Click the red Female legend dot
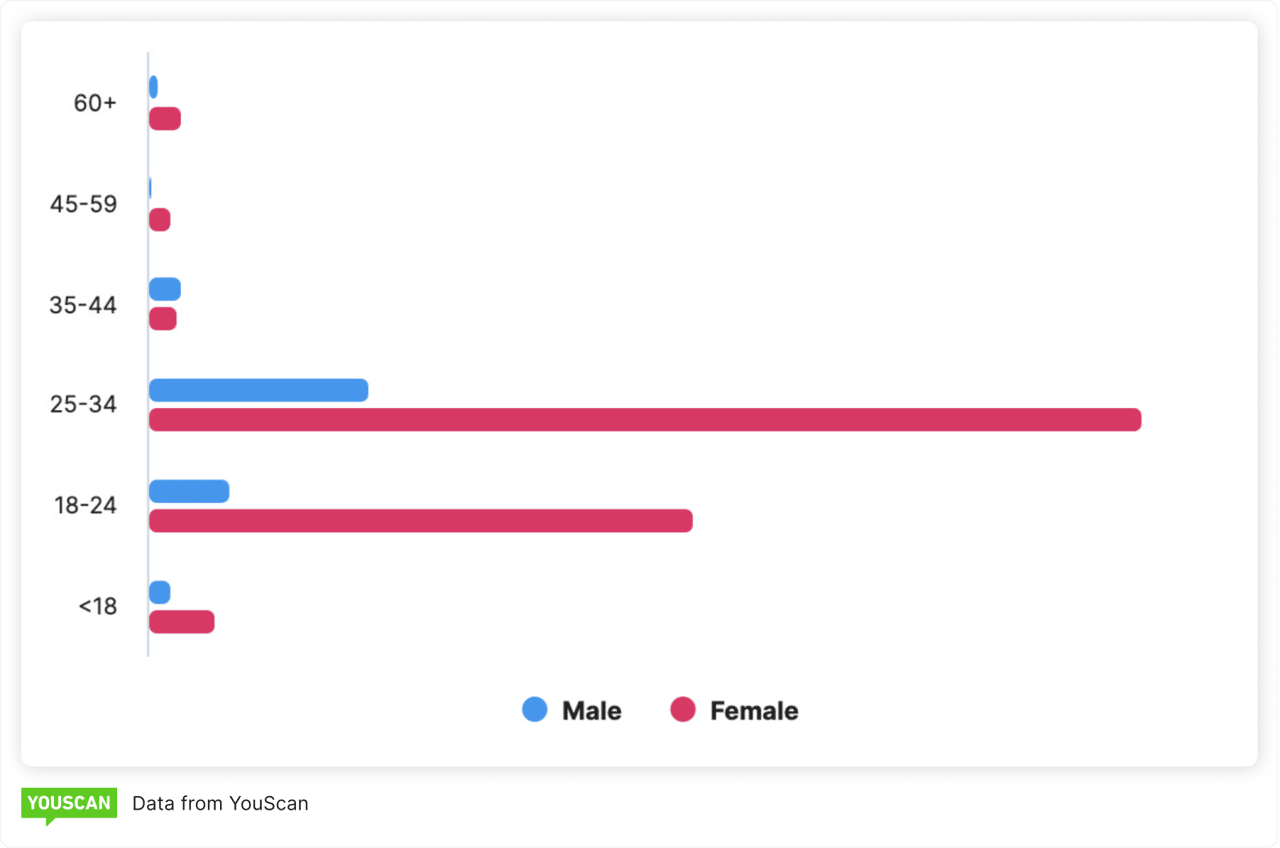The width and height of the screenshot is (1280, 848). click(683, 710)
